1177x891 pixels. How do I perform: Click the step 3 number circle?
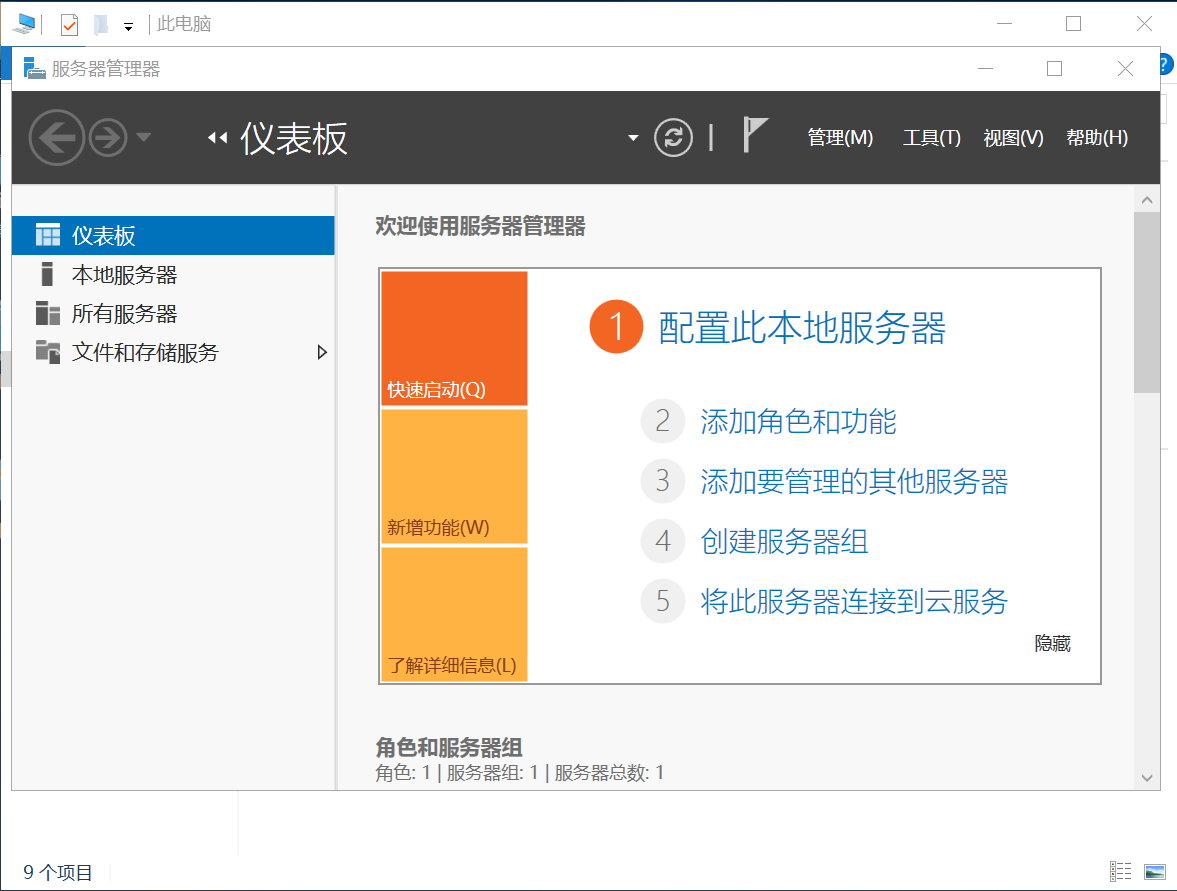(663, 481)
